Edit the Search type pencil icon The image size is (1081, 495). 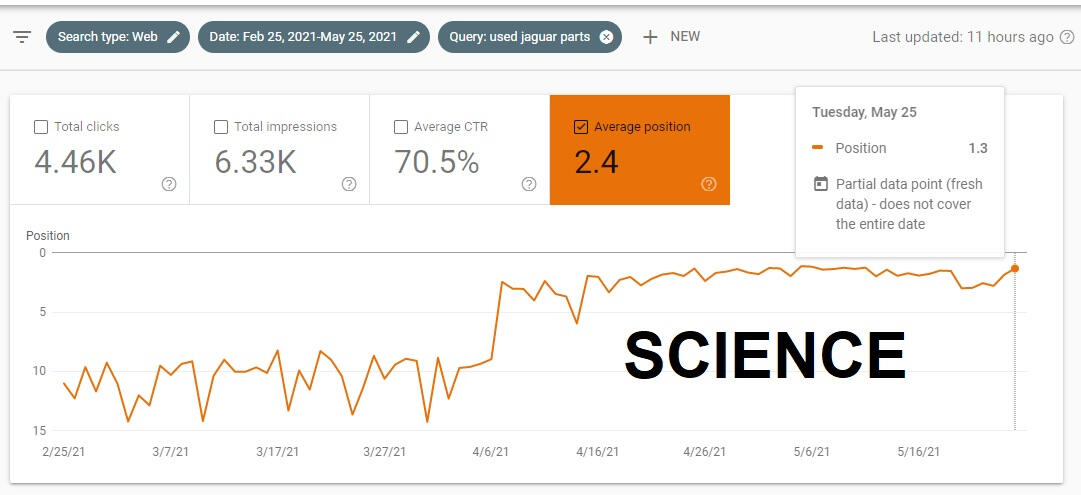pyautogui.click(x=174, y=37)
